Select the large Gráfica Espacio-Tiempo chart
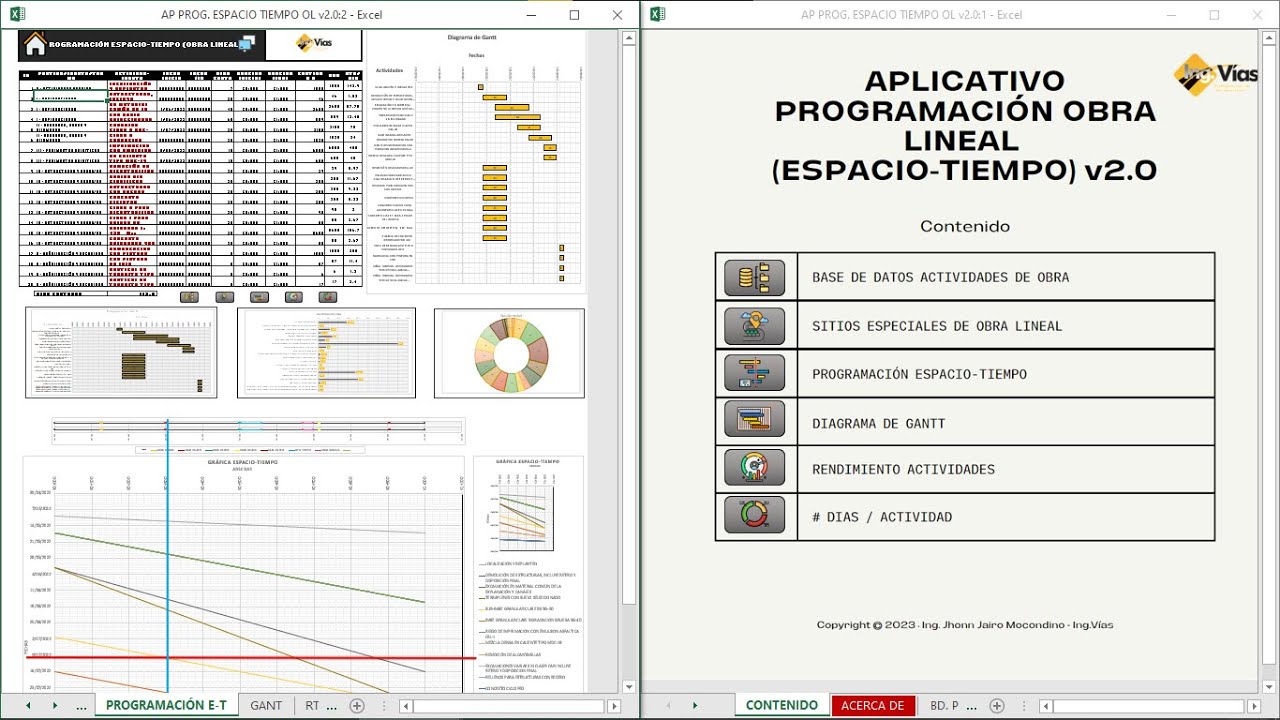The height and width of the screenshot is (720, 1280). click(x=244, y=575)
